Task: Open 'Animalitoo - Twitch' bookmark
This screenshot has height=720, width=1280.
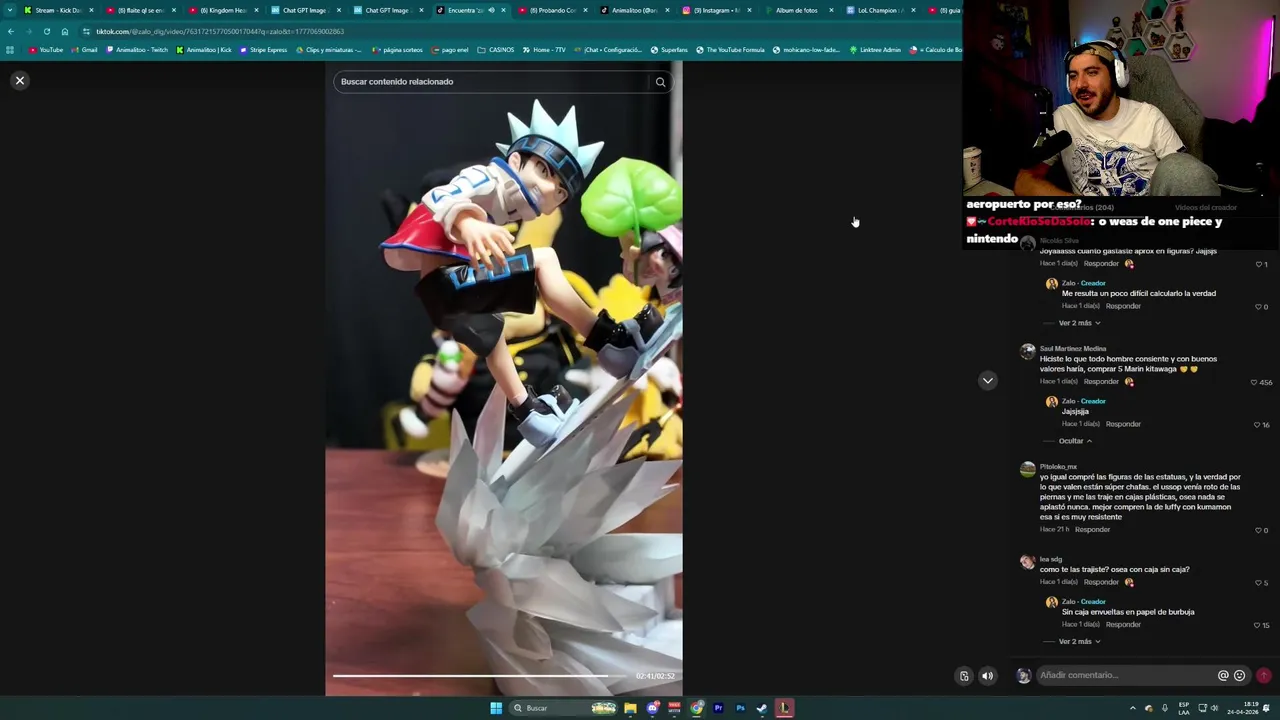Action: point(136,50)
